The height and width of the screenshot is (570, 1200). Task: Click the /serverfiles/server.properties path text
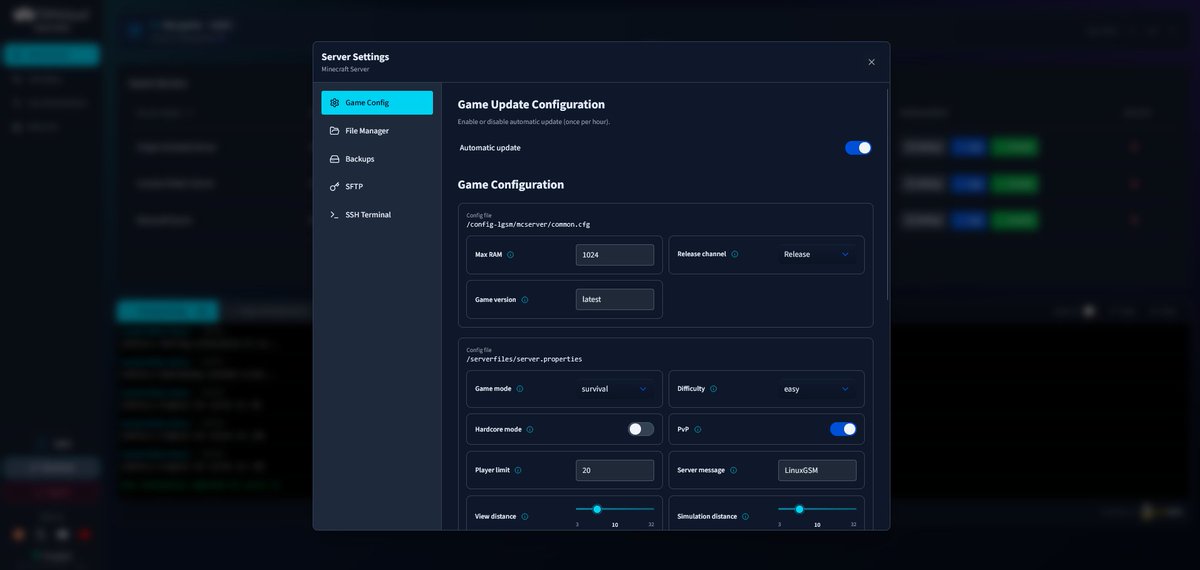point(524,359)
